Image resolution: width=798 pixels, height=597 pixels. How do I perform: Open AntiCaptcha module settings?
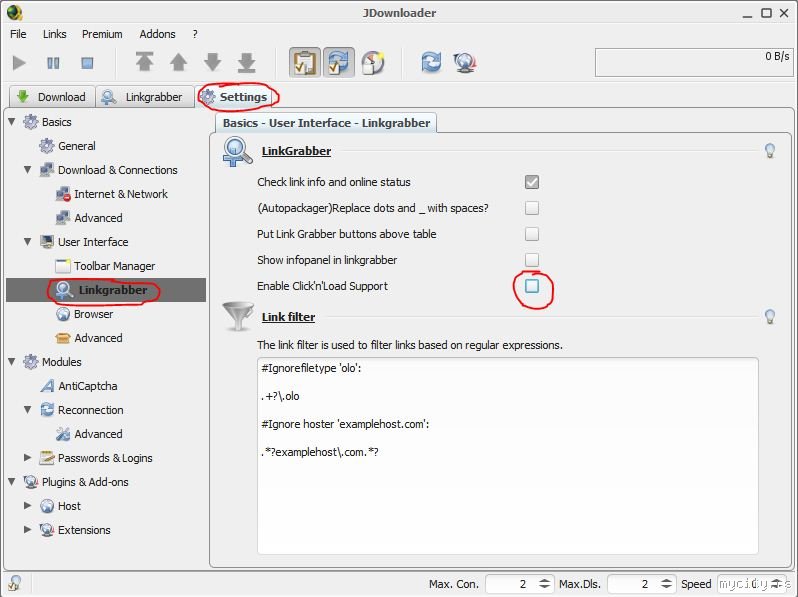[79, 386]
